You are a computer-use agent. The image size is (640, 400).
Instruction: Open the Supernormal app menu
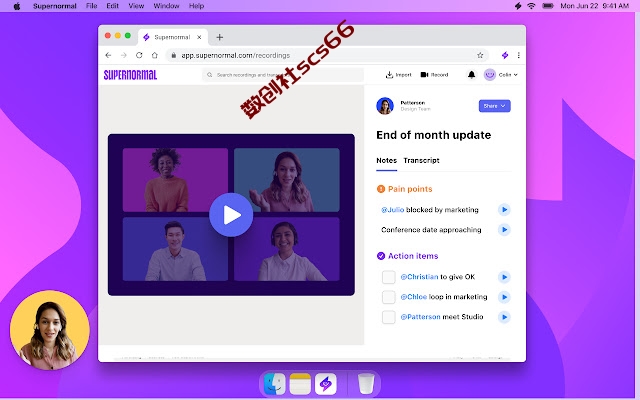55,6
